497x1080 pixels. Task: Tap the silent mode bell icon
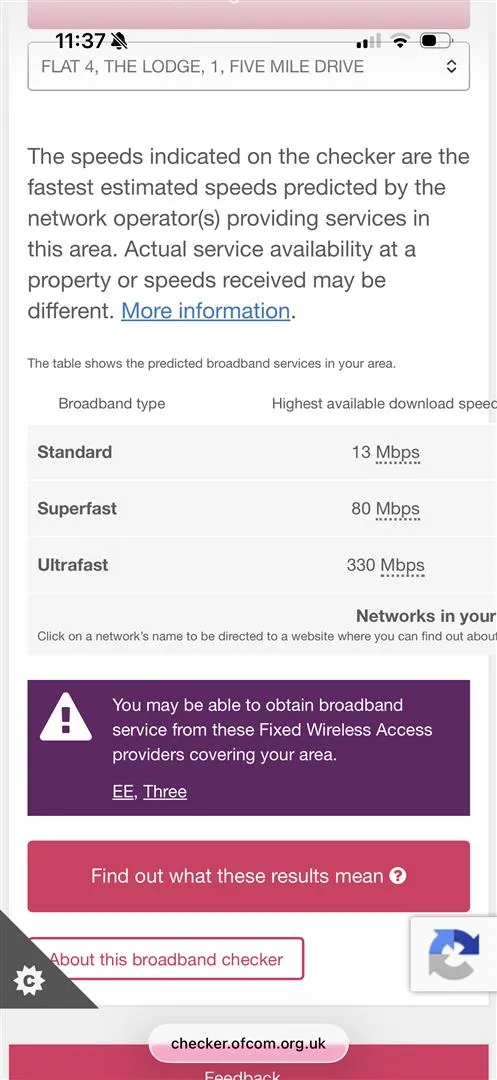point(118,41)
